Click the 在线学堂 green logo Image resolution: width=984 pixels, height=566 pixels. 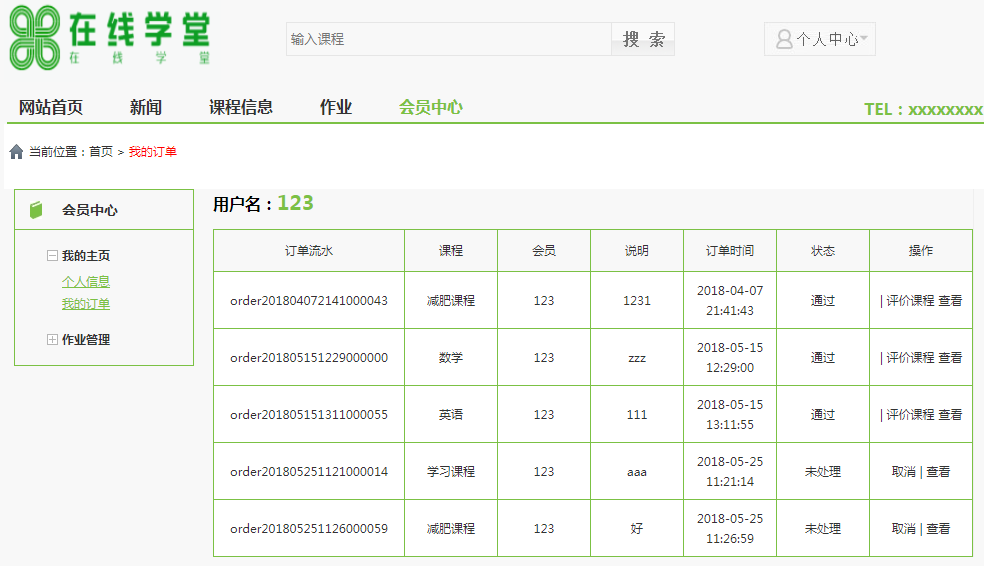coord(110,38)
